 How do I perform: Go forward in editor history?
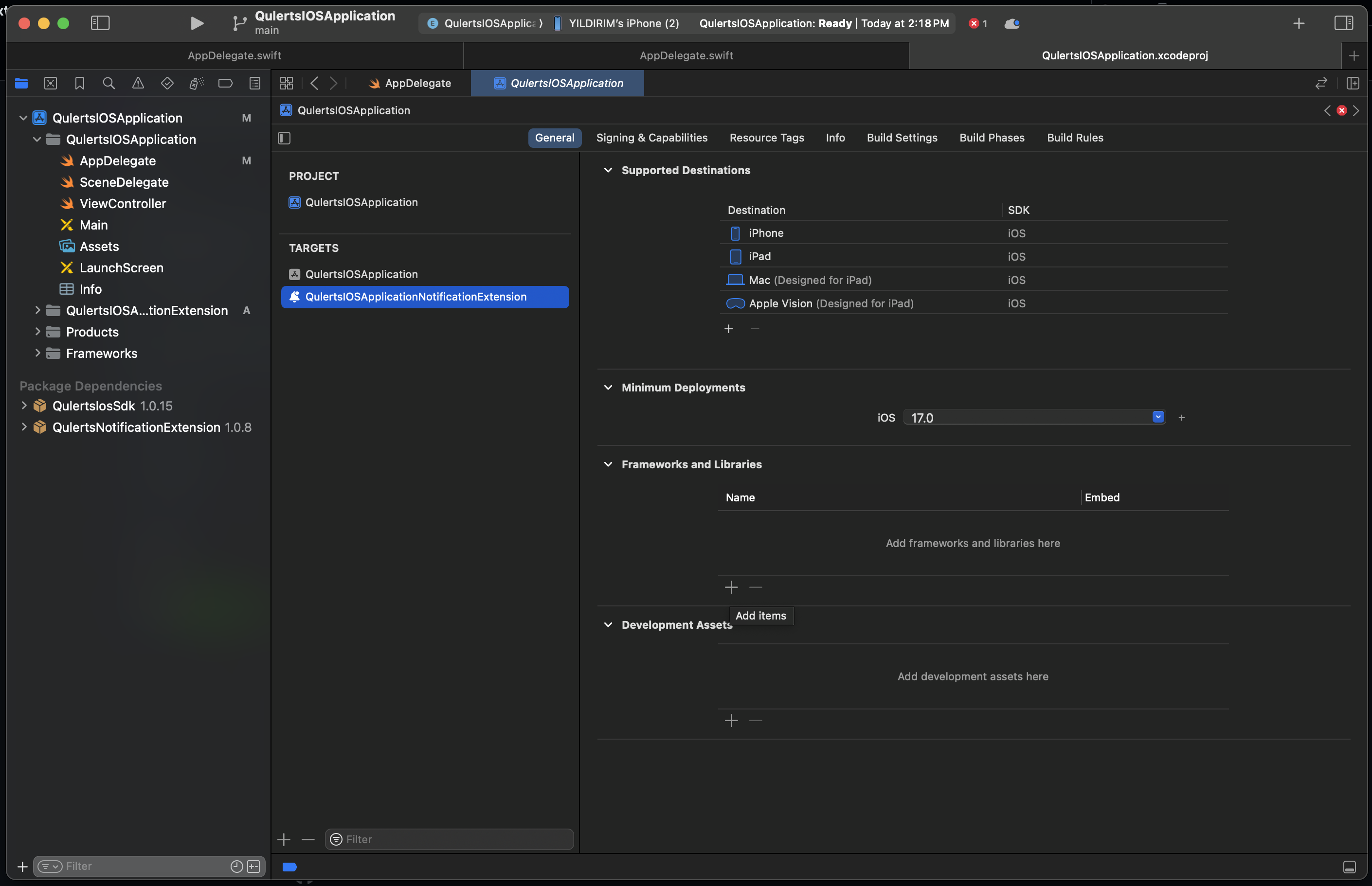click(x=334, y=84)
